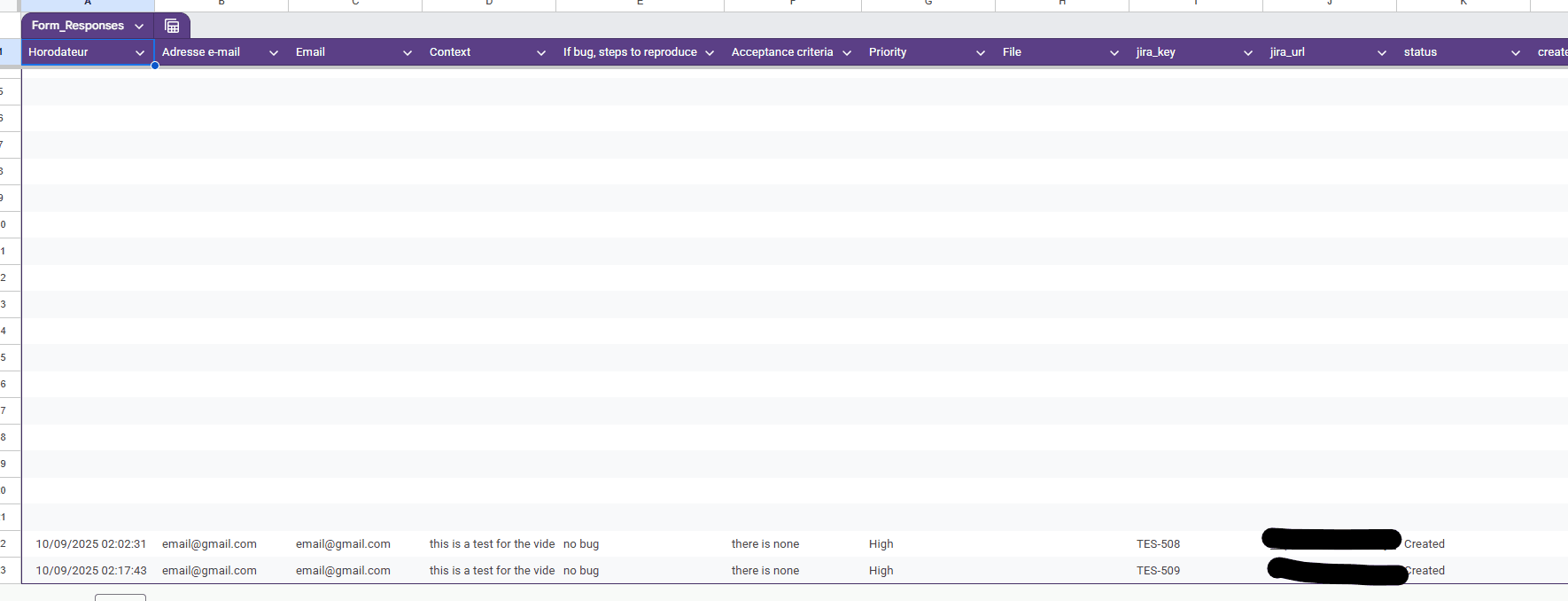The height and width of the screenshot is (601, 1568).
Task: Open Acceptance criteria column dropdown
Action: click(x=847, y=53)
